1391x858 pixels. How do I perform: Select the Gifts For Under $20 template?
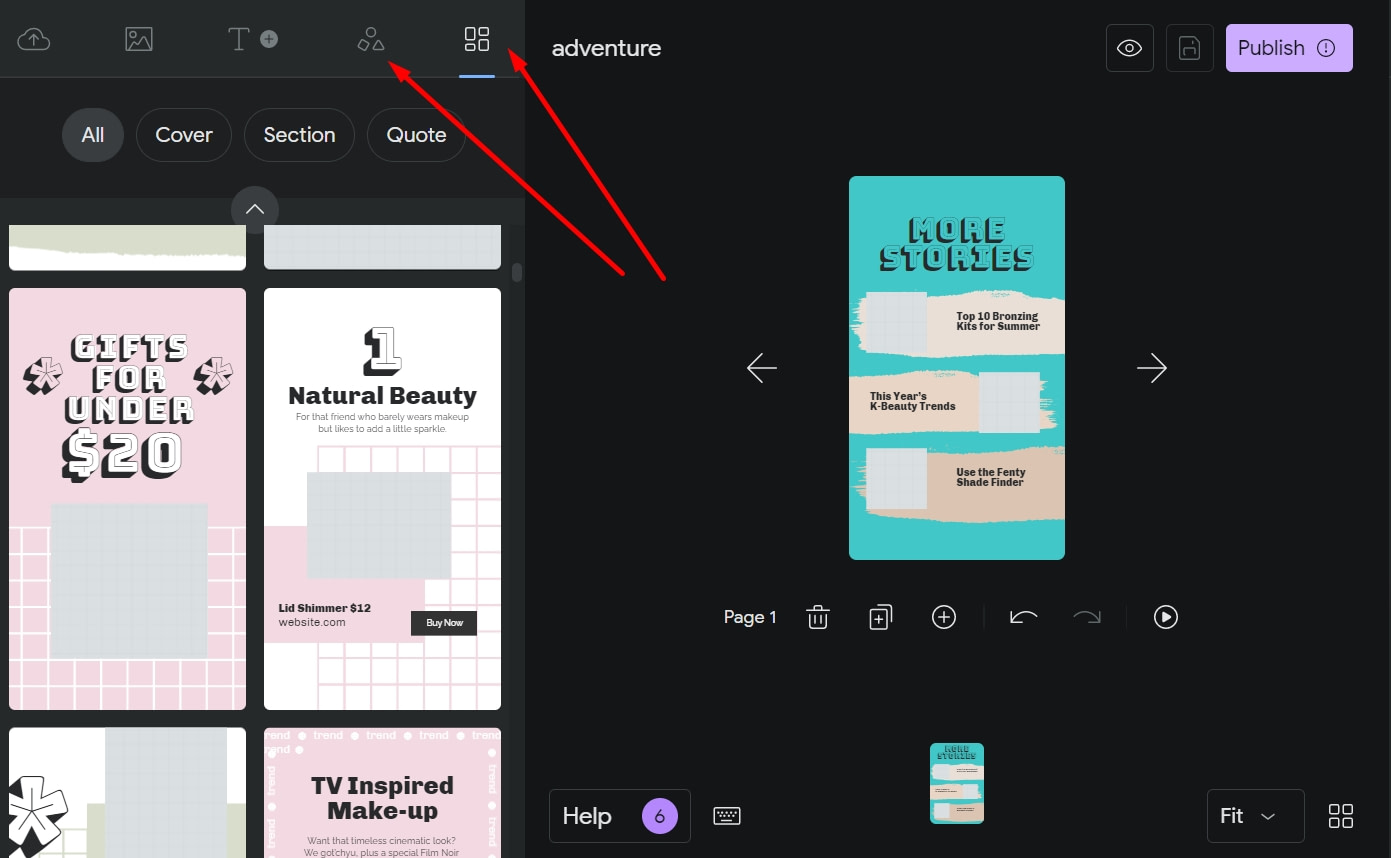click(x=127, y=497)
